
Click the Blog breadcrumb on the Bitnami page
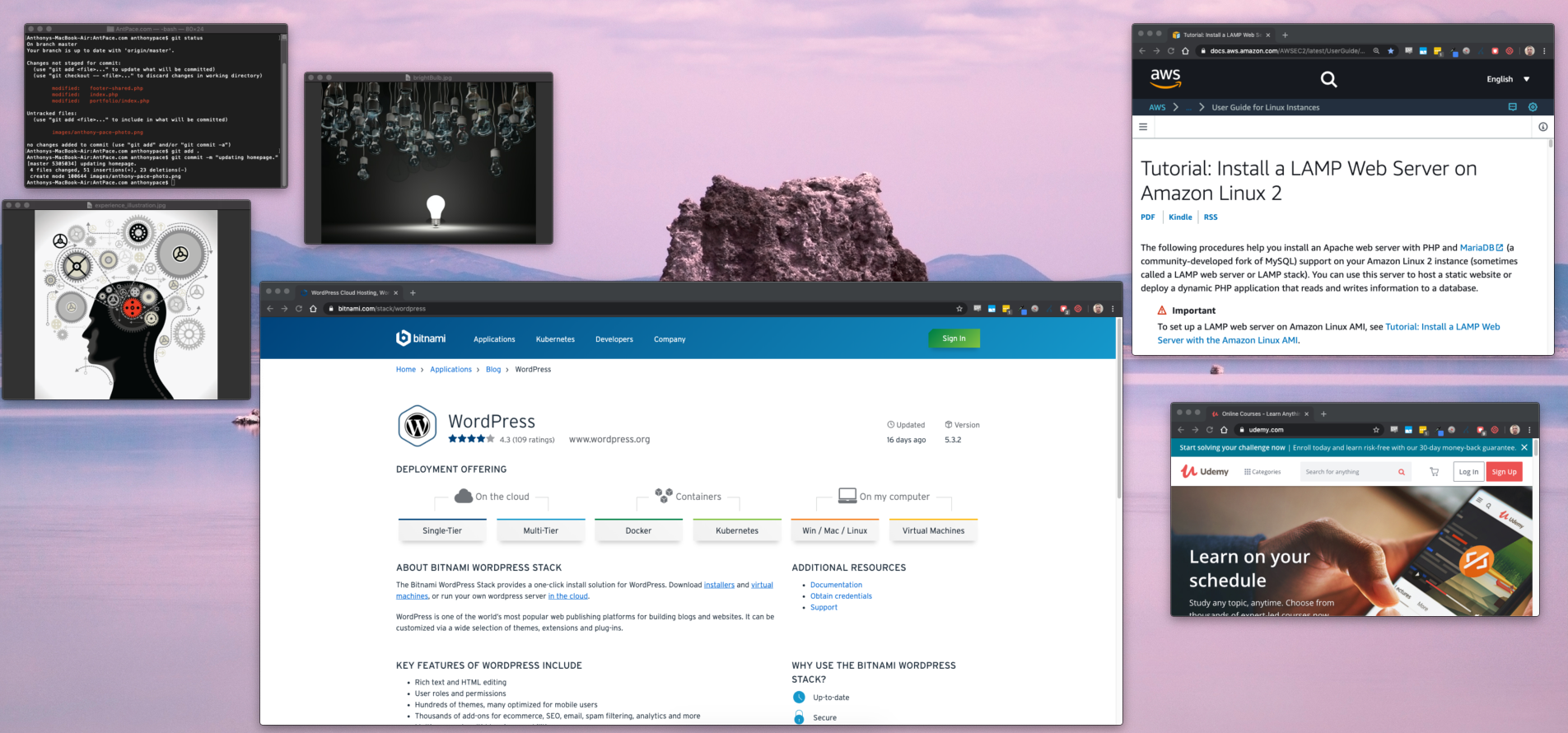point(493,370)
